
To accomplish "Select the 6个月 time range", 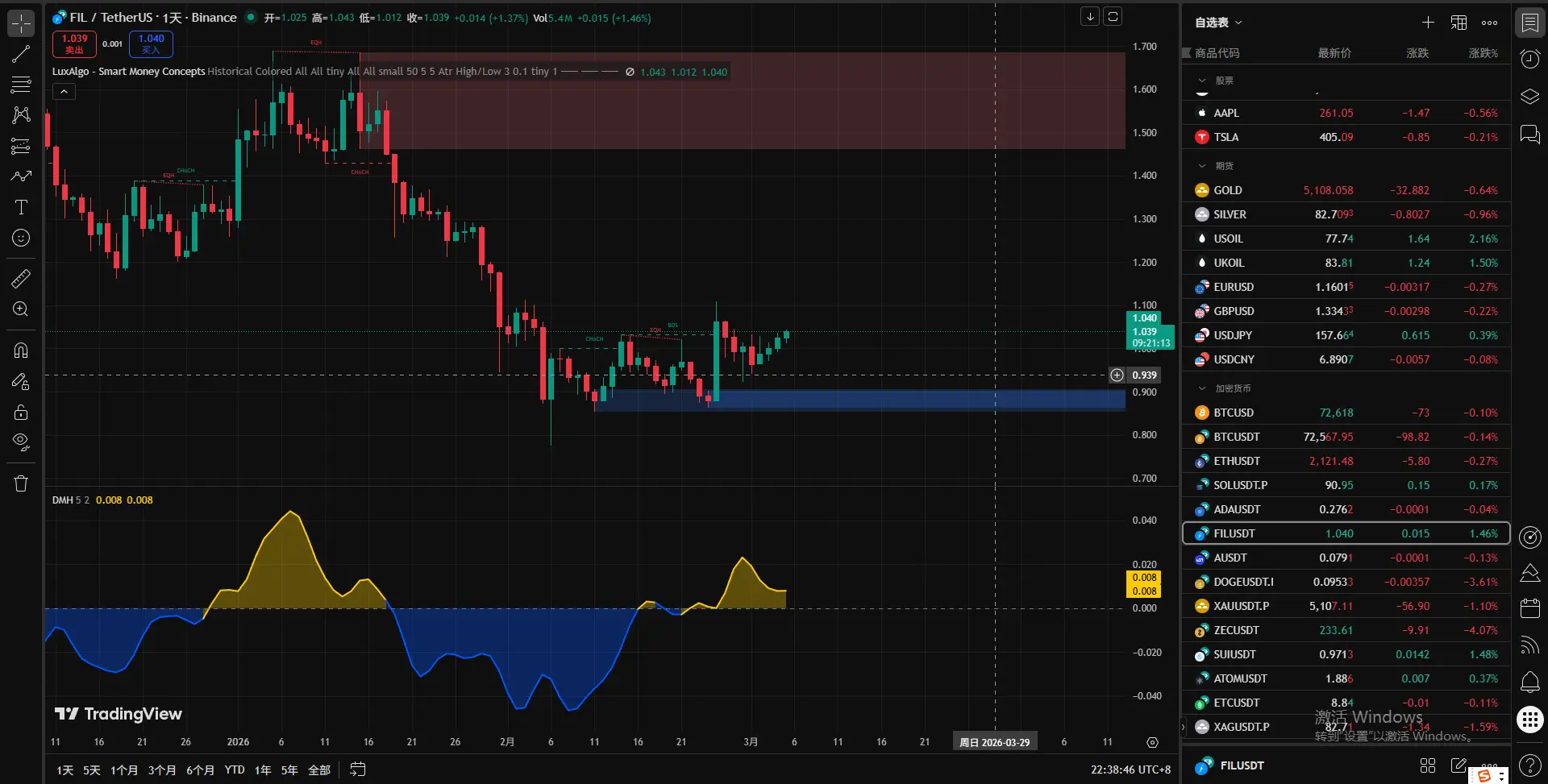I will (x=200, y=769).
